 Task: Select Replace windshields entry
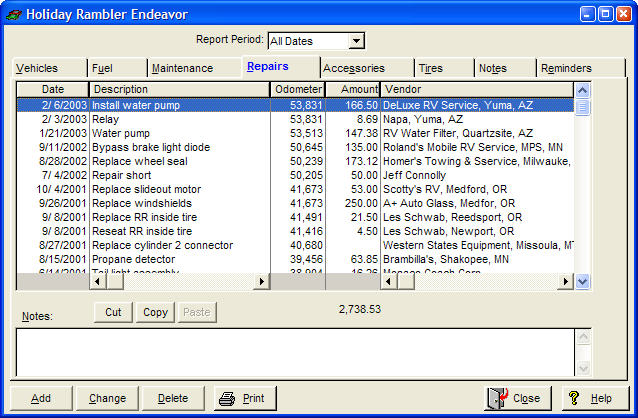tap(295, 203)
